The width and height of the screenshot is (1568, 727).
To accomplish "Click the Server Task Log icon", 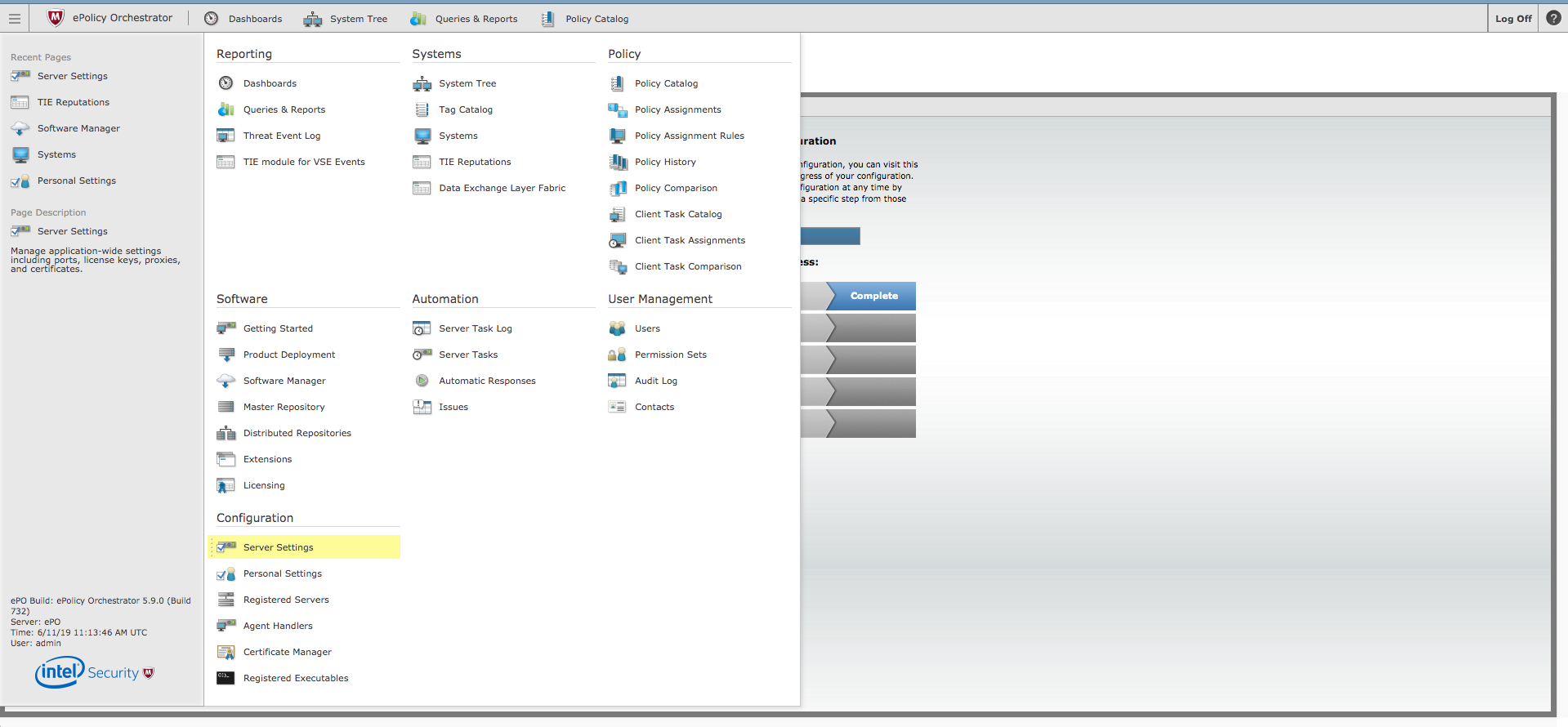I will pos(422,328).
